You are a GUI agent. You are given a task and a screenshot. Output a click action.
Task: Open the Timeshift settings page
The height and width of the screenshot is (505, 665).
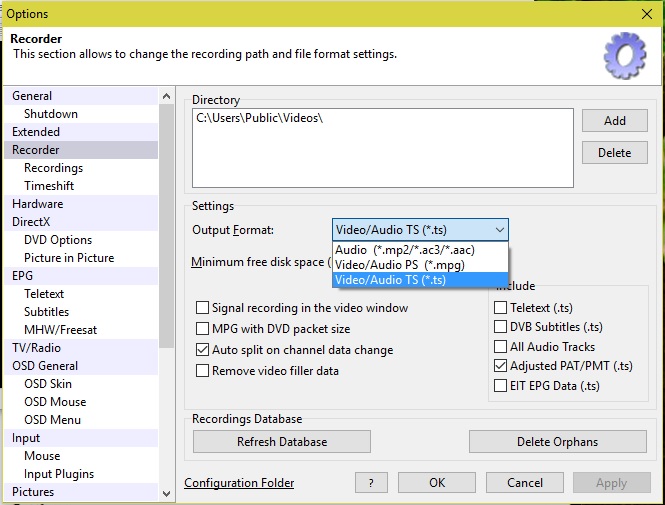pyautogui.click(x=49, y=186)
